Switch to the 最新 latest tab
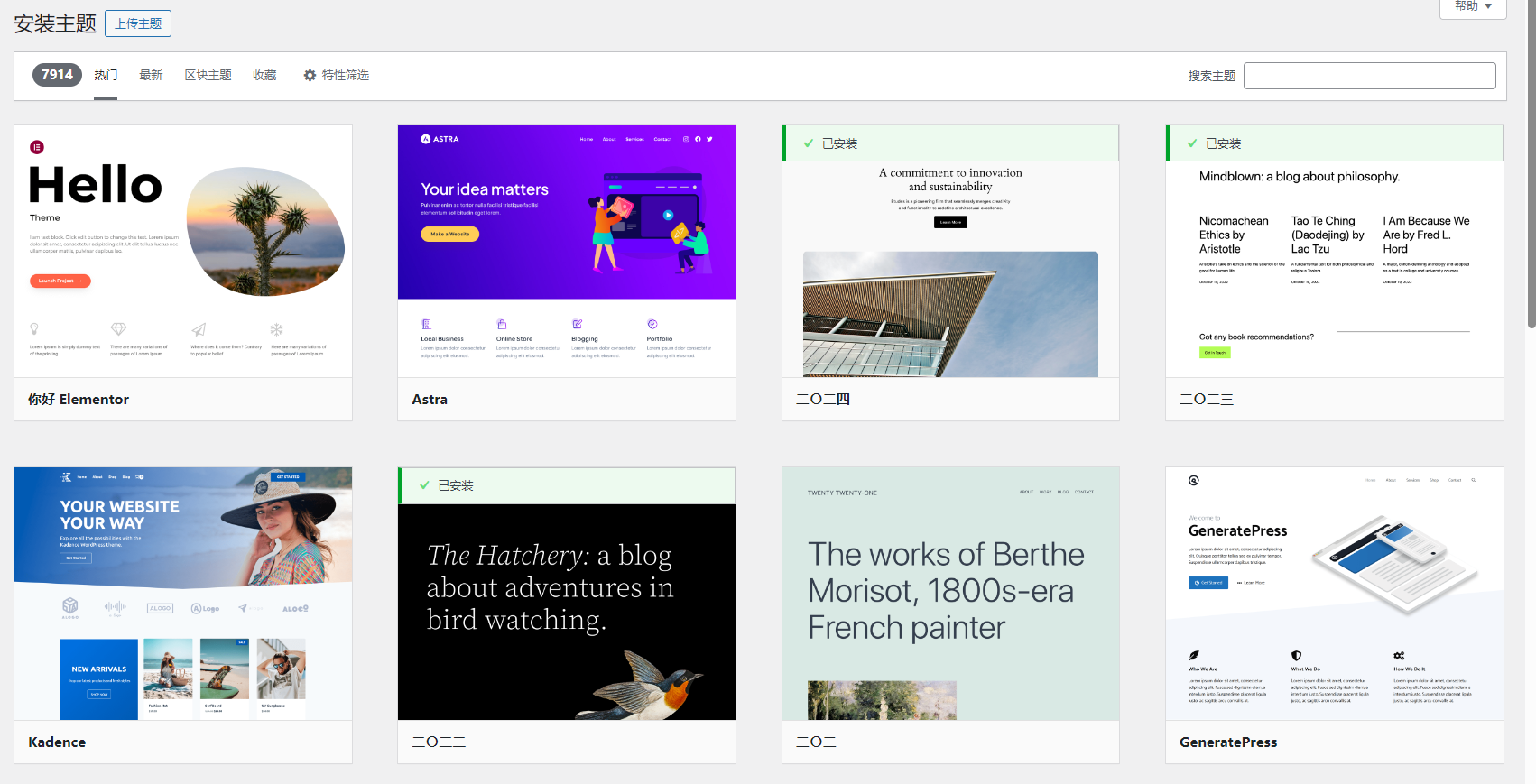The height and width of the screenshot is (784, 1536). tap(151, 76)
